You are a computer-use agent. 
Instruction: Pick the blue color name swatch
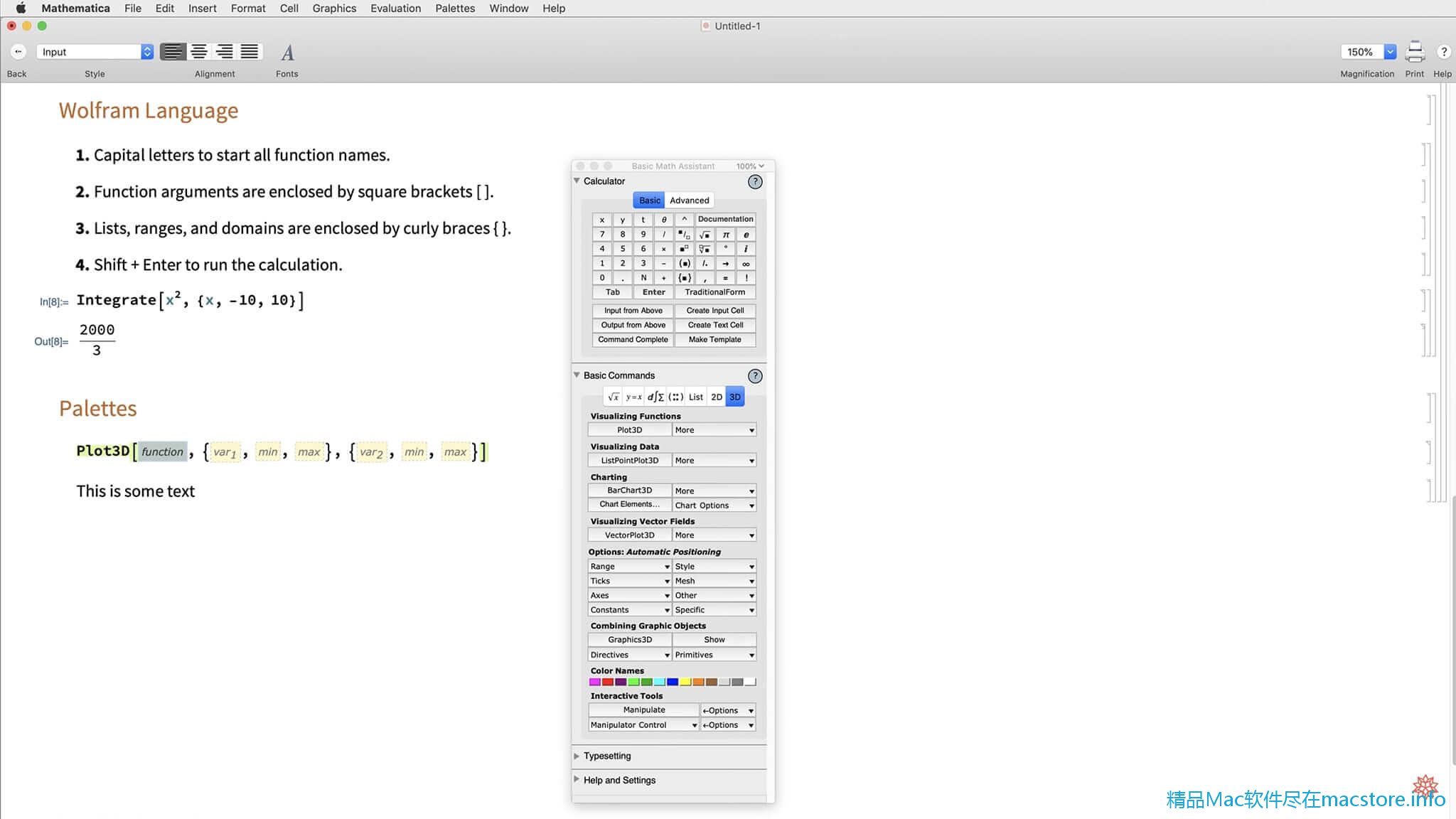pos(673,682)
